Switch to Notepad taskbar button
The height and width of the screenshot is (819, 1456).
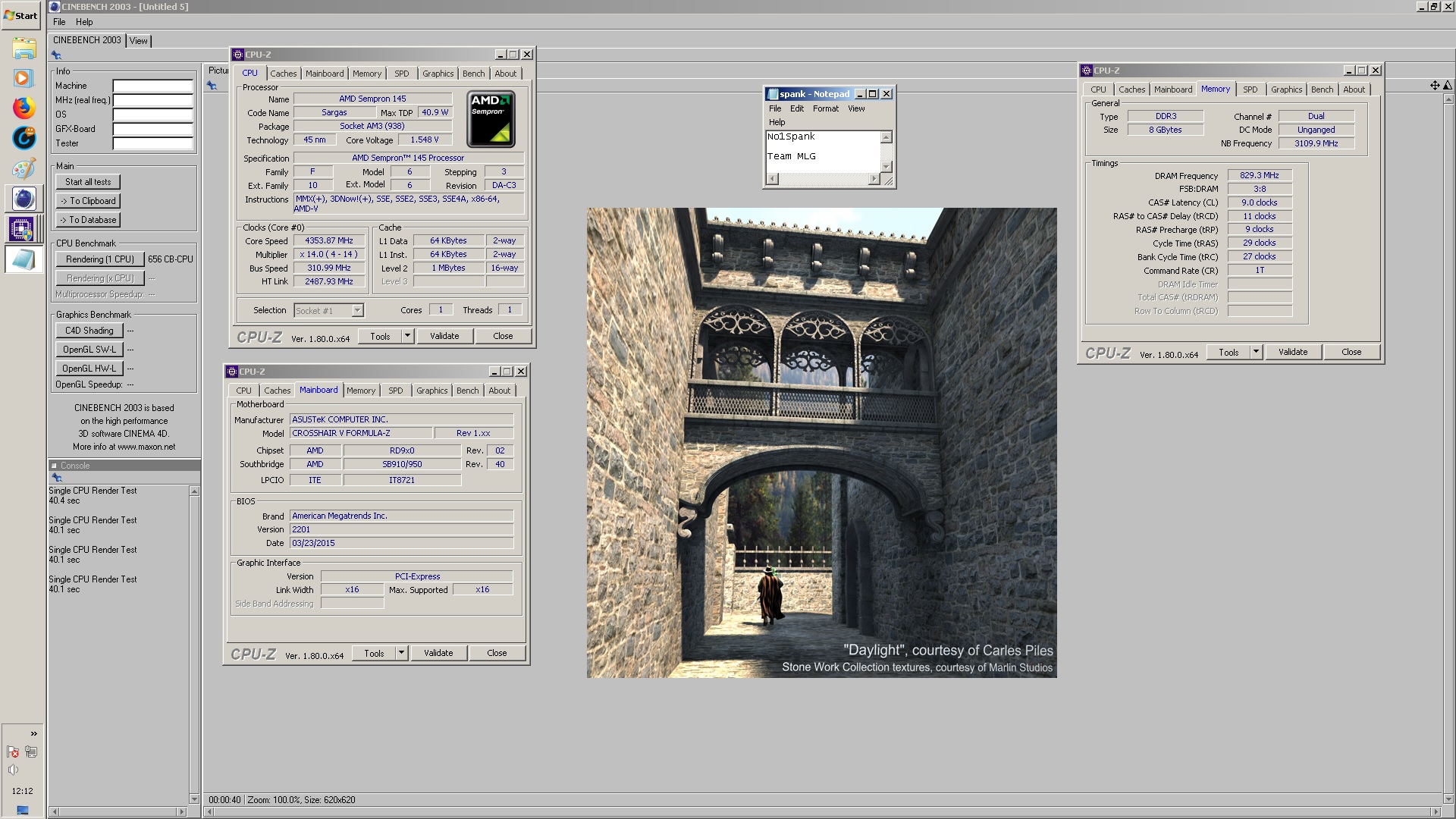coord(24,259)
